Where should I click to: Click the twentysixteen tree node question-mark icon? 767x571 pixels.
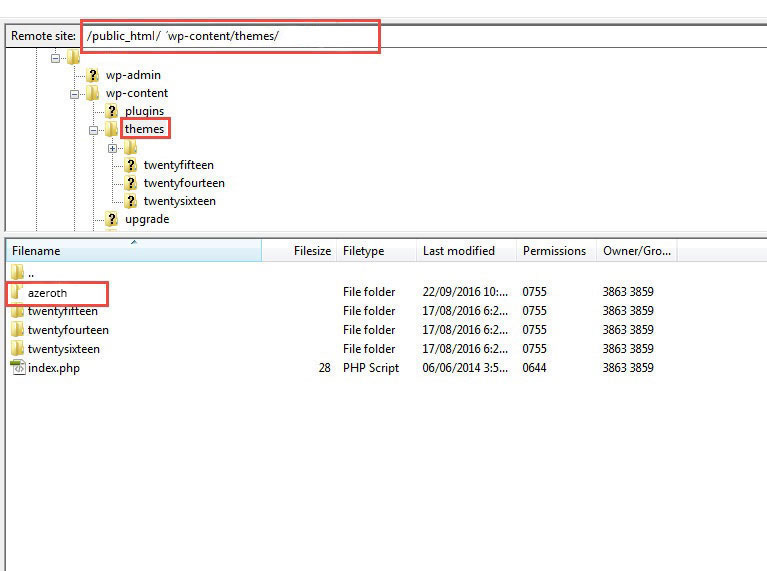(131, 201)
